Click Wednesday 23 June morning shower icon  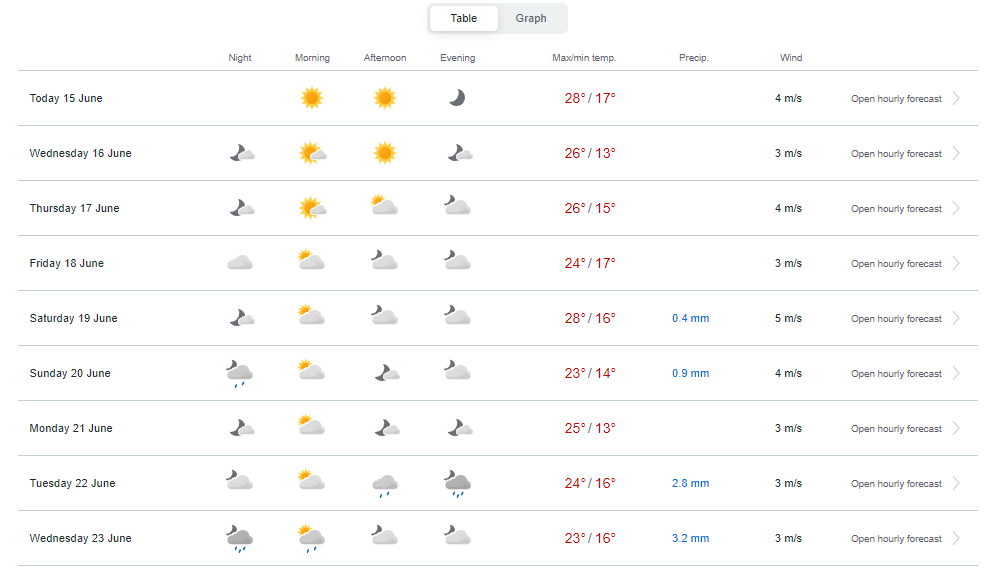(x=311, y=538)
